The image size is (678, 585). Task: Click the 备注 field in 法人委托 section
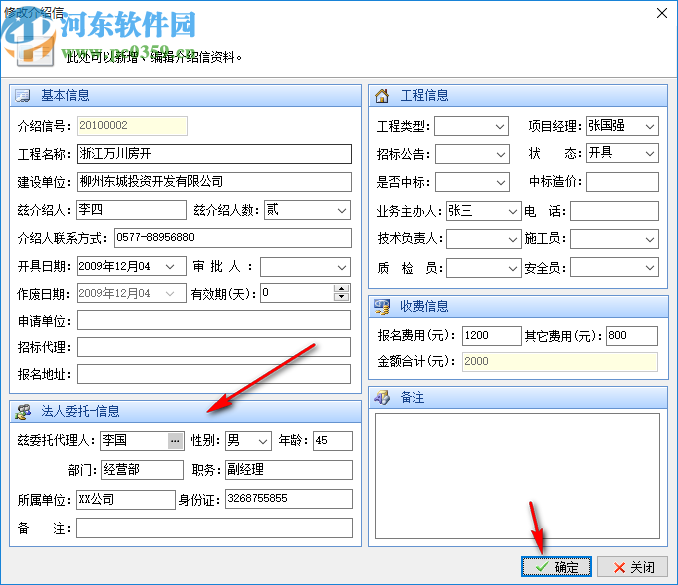pos(214,528)
